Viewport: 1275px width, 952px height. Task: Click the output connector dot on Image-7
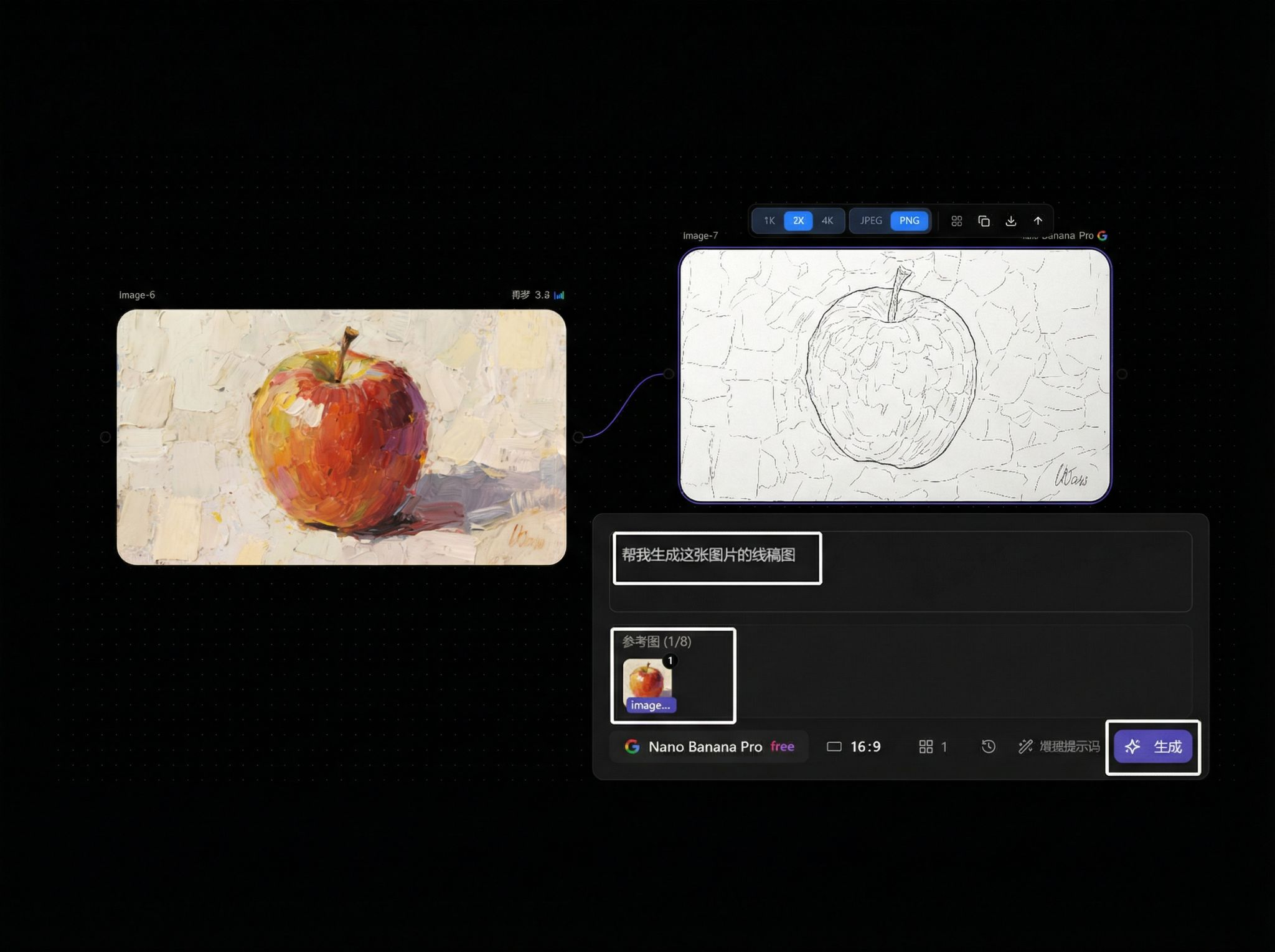[x=1122, y=374]
